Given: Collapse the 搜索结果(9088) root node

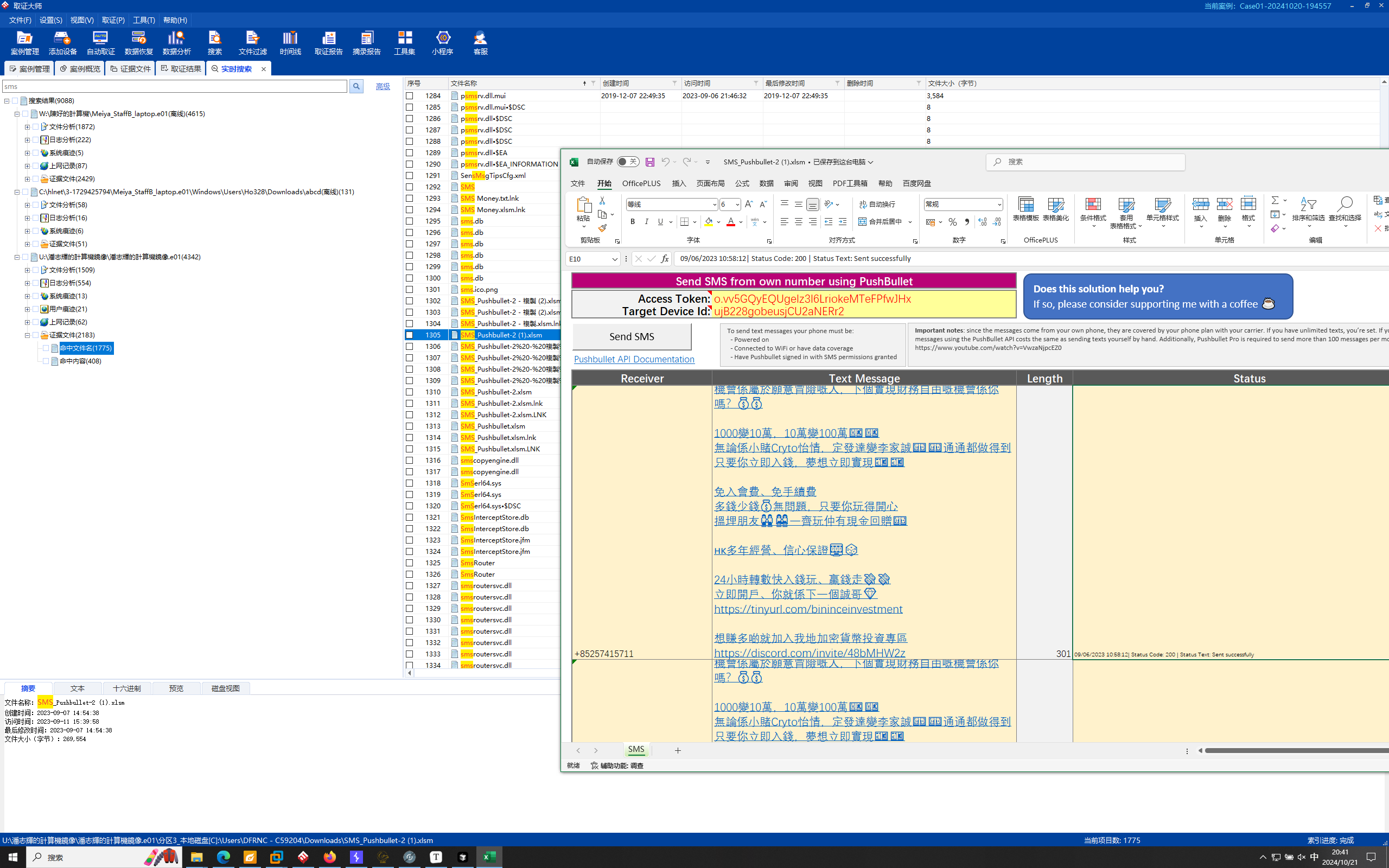Looking at the screenshot, I should (x=7, y=101).
